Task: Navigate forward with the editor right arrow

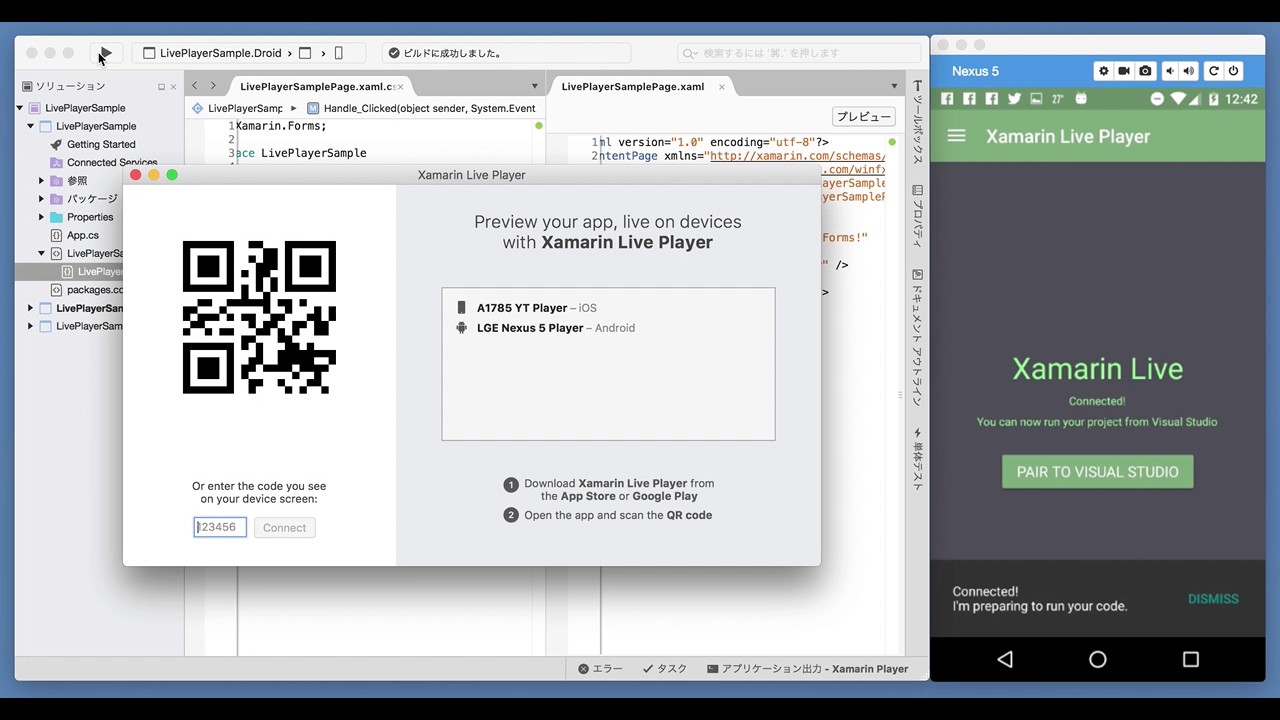Action: tap(213, 86)
